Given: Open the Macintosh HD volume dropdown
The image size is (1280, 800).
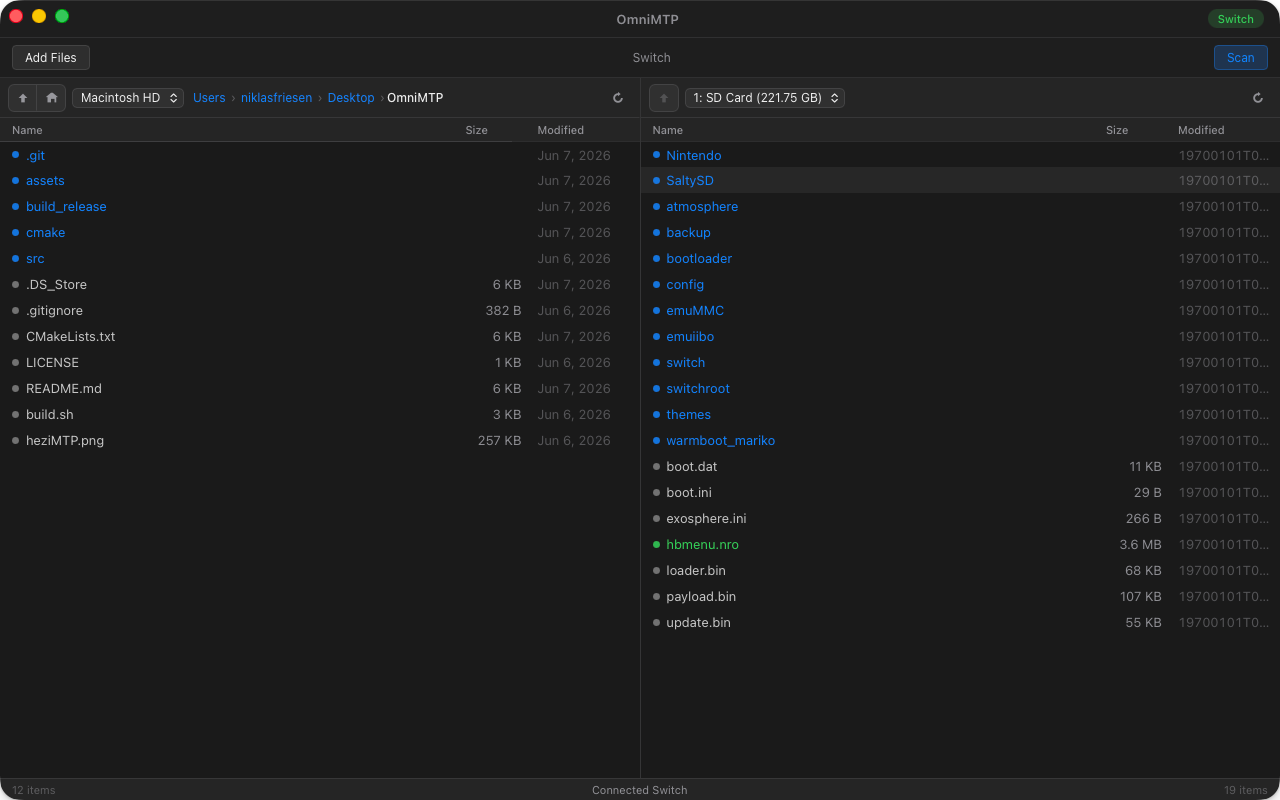Looking at the screenshot, I should point(128,98).
